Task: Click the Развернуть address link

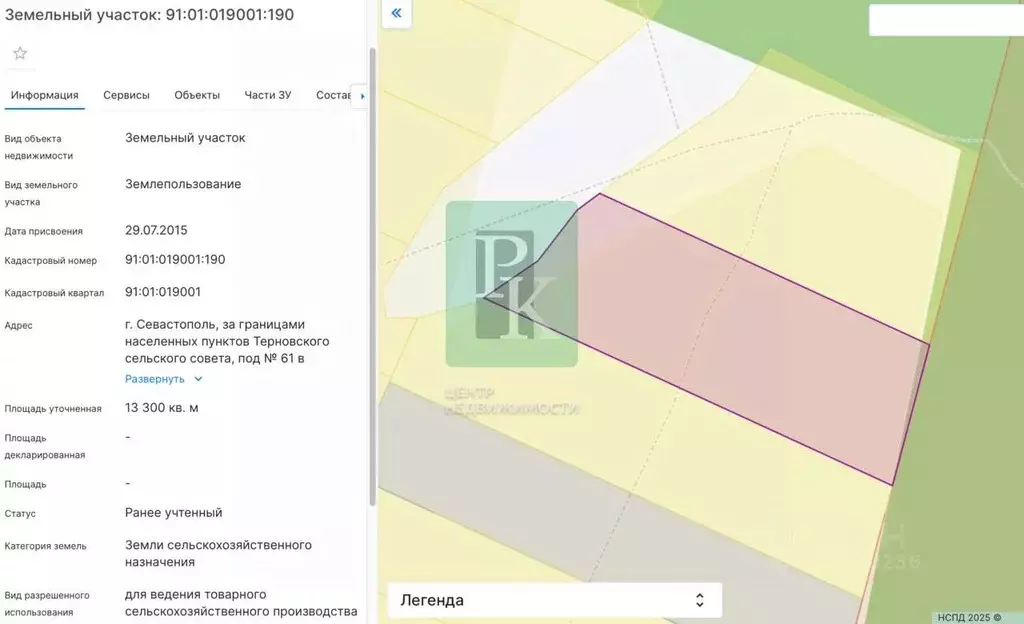Action: [x=155, y=379]
